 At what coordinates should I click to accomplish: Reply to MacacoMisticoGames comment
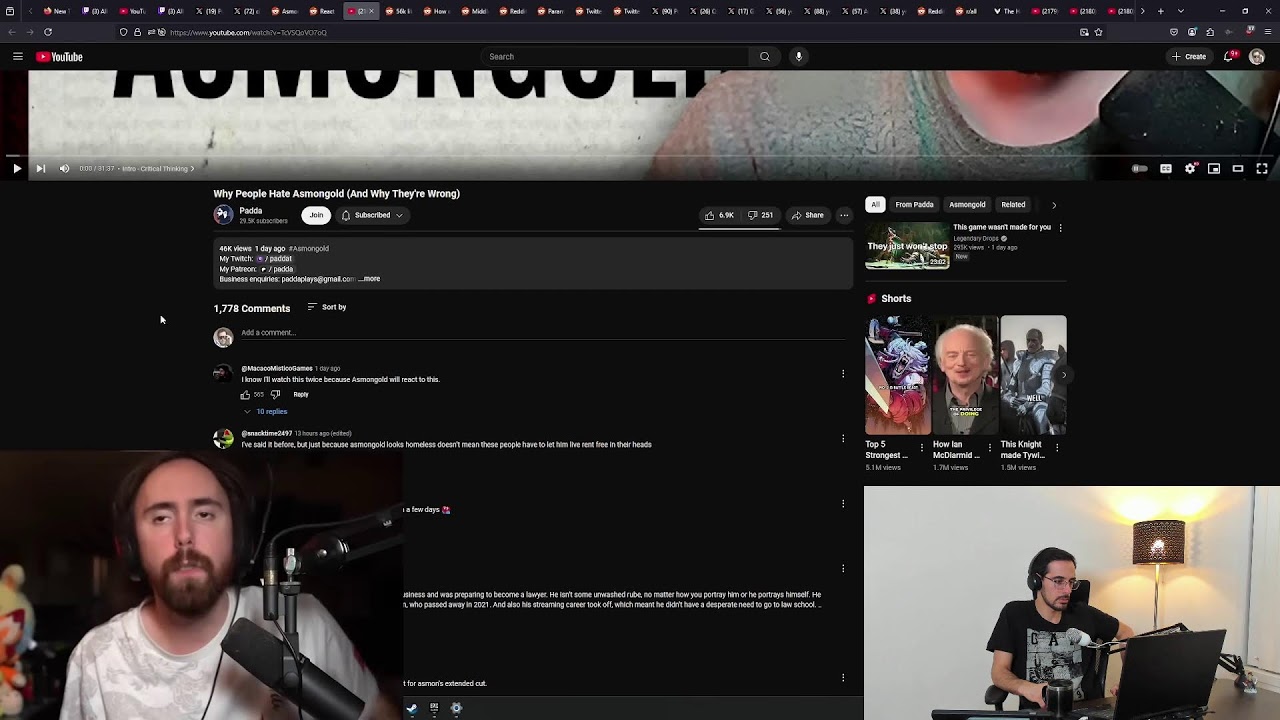301,395
